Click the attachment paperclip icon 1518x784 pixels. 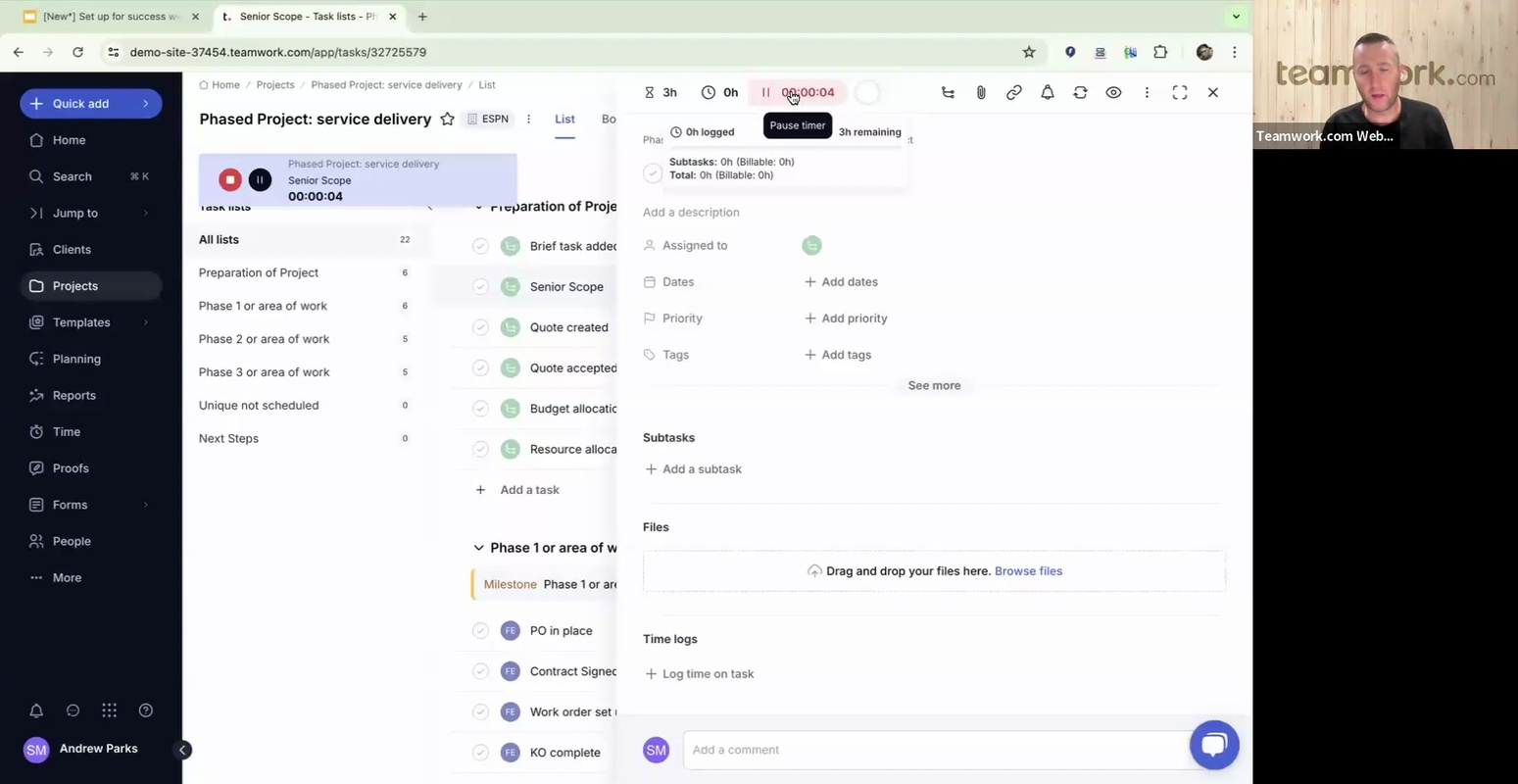[981, 92]
